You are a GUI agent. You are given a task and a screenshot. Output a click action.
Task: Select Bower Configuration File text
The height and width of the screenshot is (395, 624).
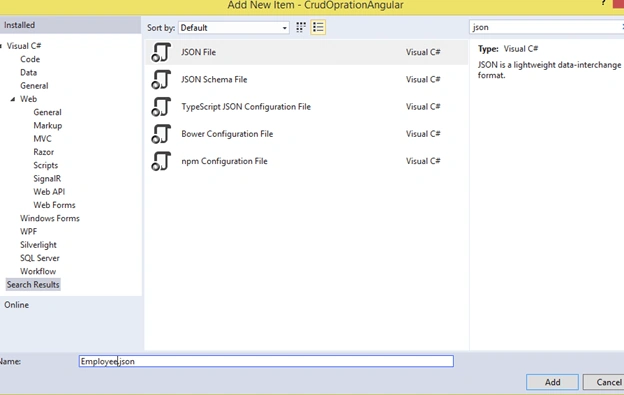coord(227,134)
